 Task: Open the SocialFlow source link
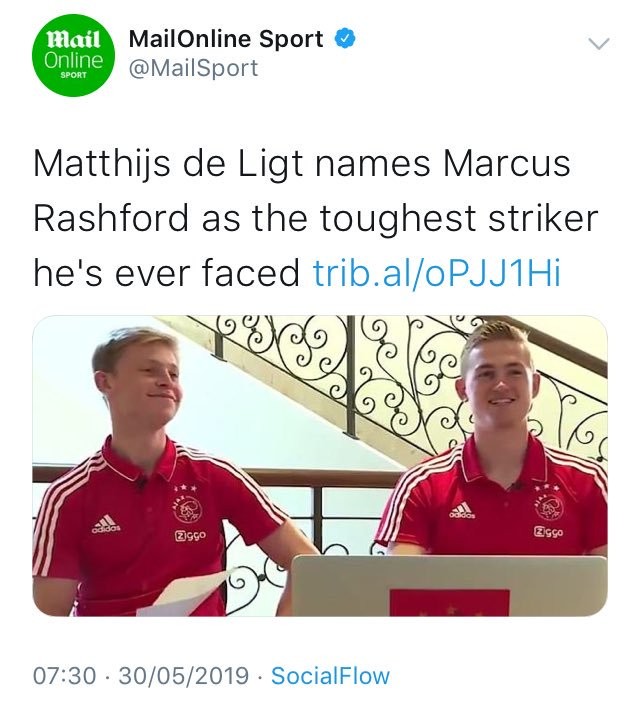[x=330, y=675]
